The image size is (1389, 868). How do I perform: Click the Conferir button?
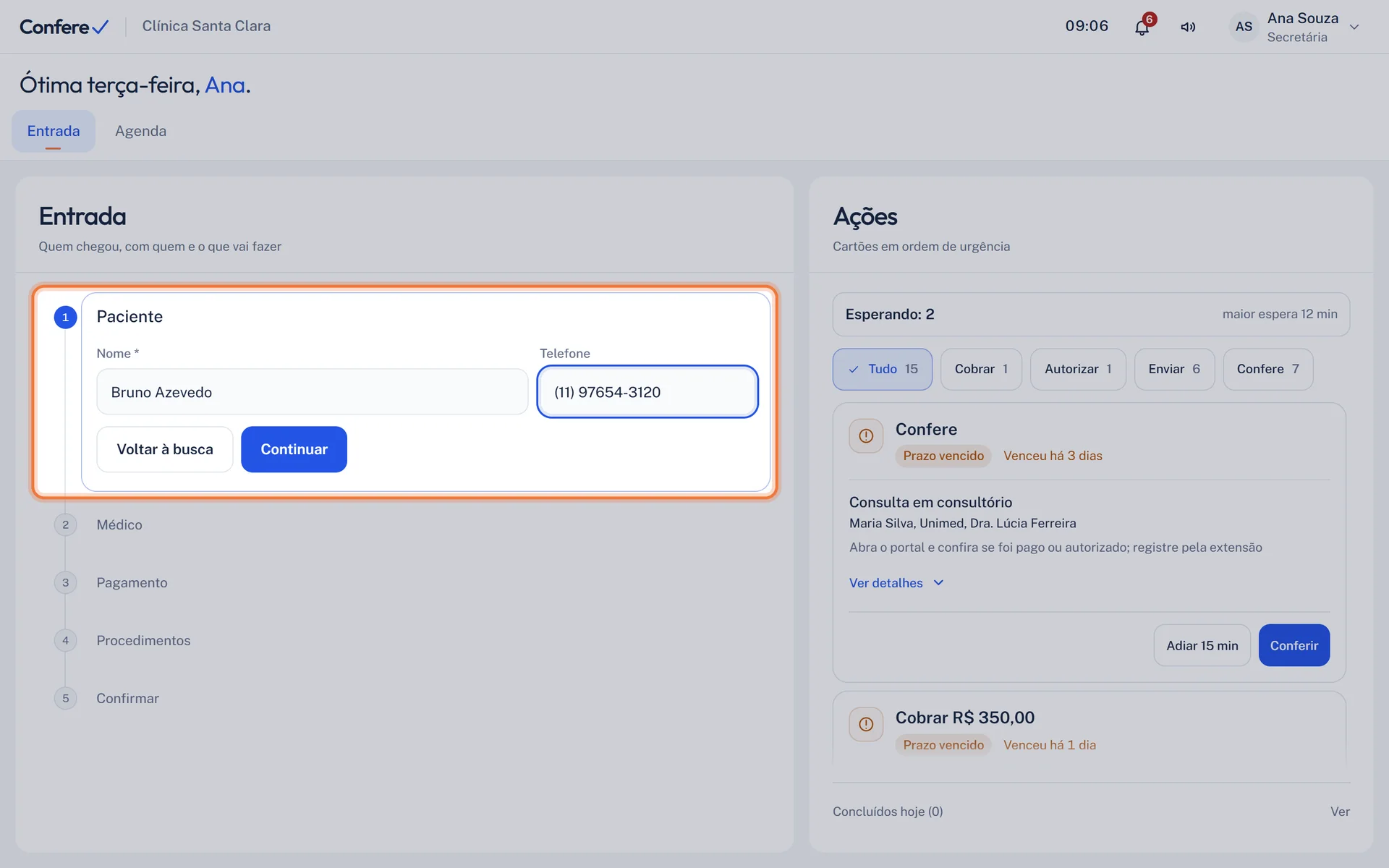tap(1294, 645)
